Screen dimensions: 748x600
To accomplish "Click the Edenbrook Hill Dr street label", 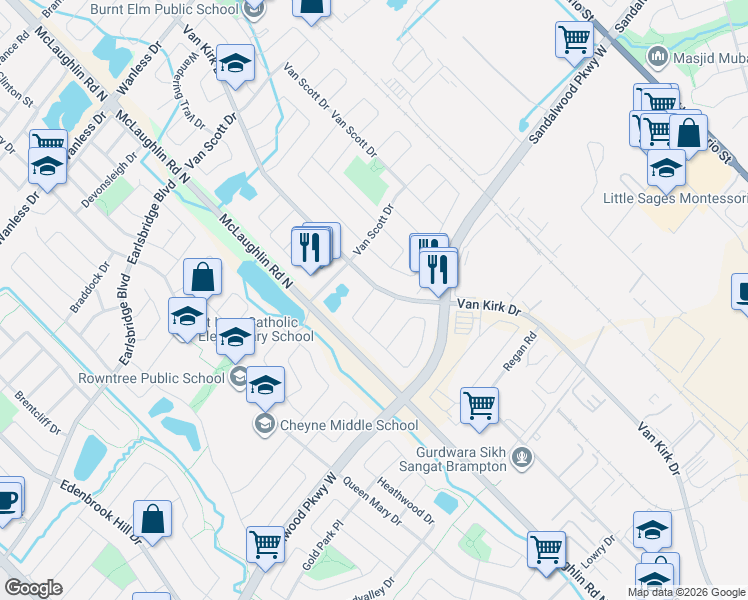I will click(101, 513).
